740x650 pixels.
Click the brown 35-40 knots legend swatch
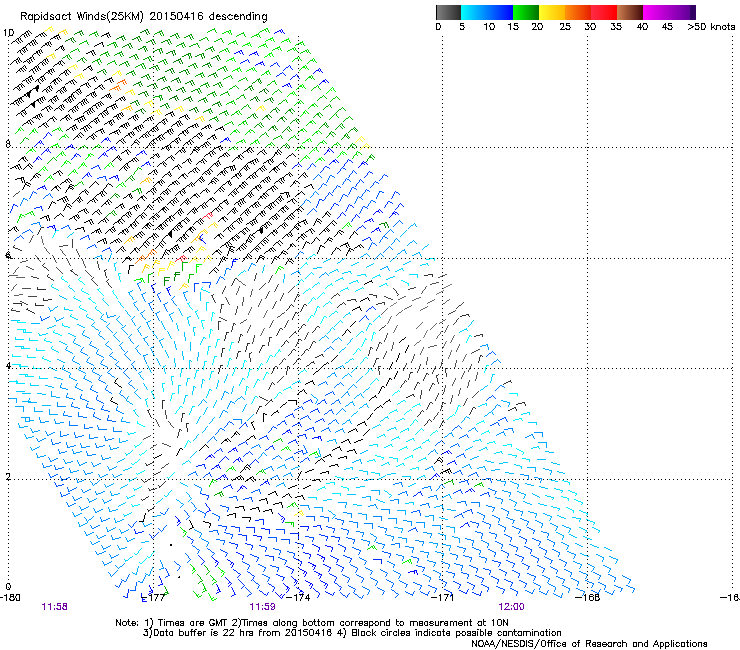point(630,12)
